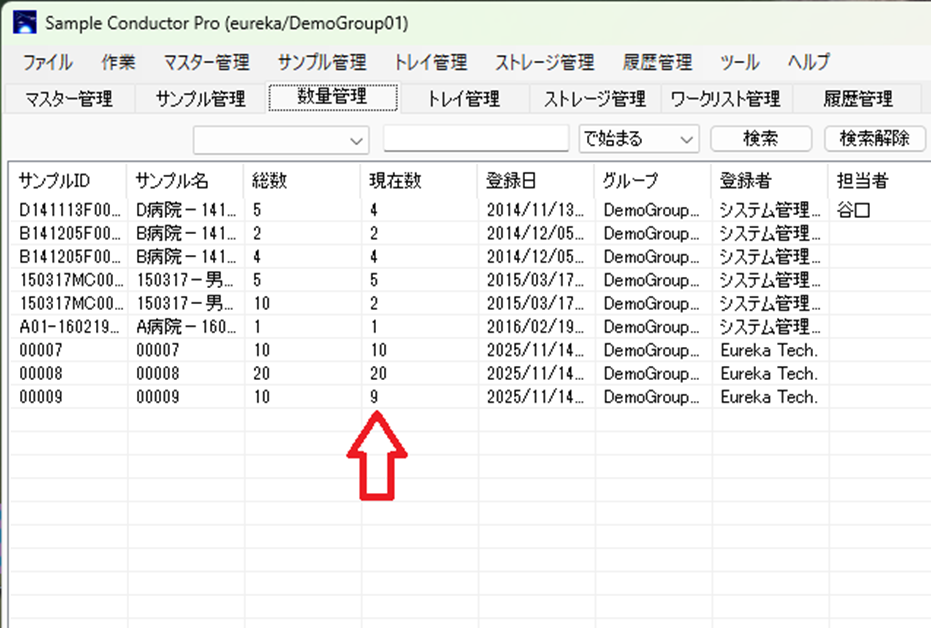Sort by the サンプルID column header
The width and height of the screenshot is (931, 628).
[55, 181]
